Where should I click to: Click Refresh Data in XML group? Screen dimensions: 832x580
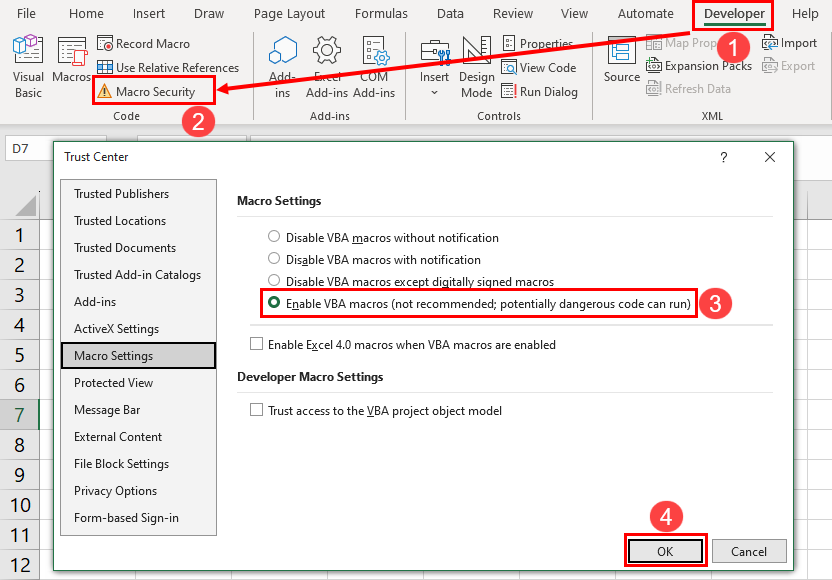pos(688,89)
